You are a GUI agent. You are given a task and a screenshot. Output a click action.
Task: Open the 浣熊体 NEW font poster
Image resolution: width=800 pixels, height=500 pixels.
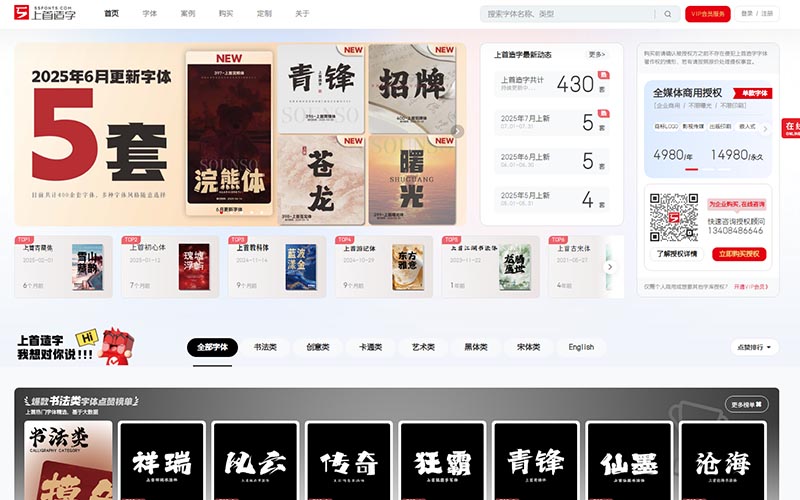(229, 134)
